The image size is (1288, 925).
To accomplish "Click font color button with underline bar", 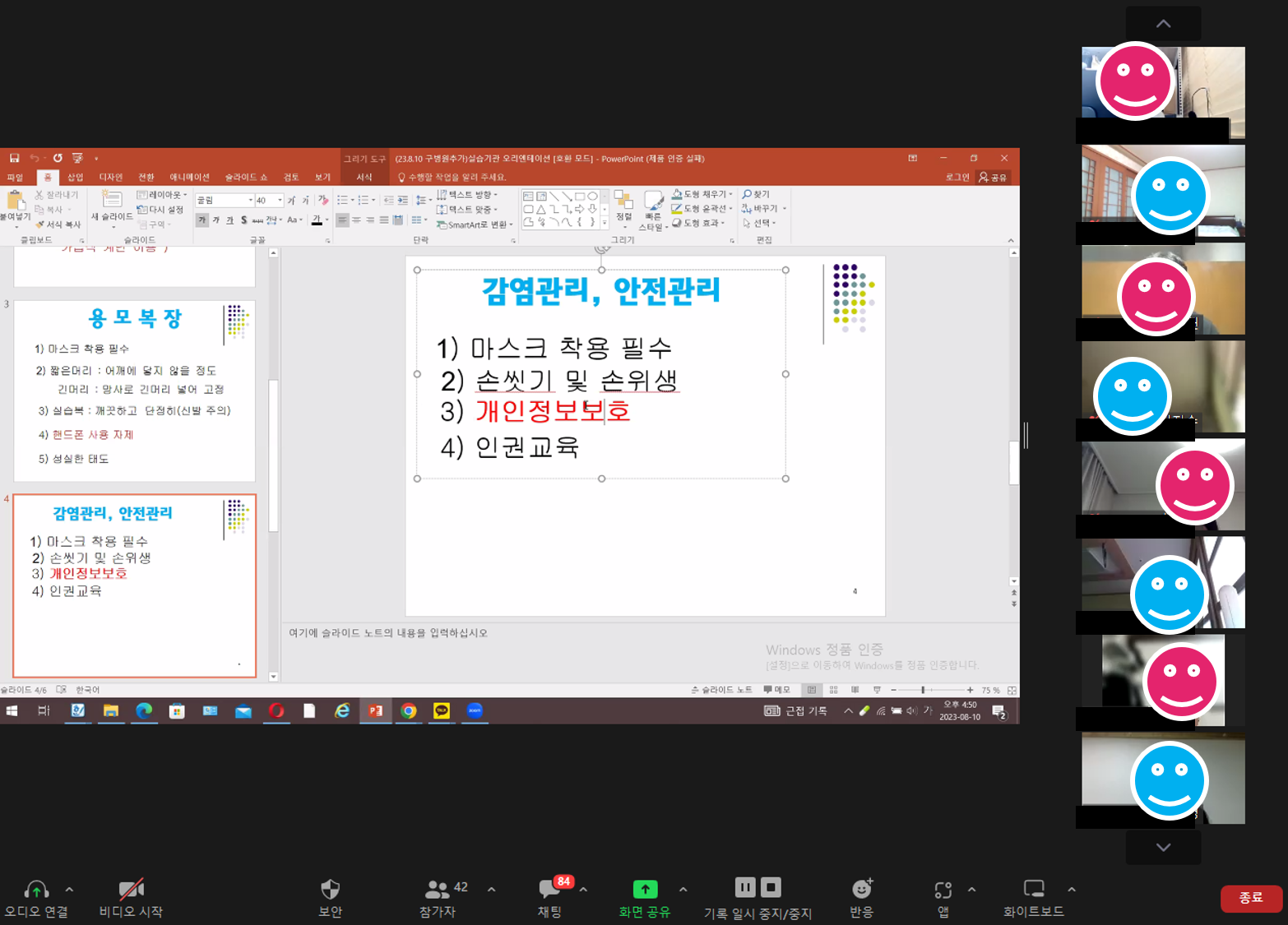I will click(317, 220).
